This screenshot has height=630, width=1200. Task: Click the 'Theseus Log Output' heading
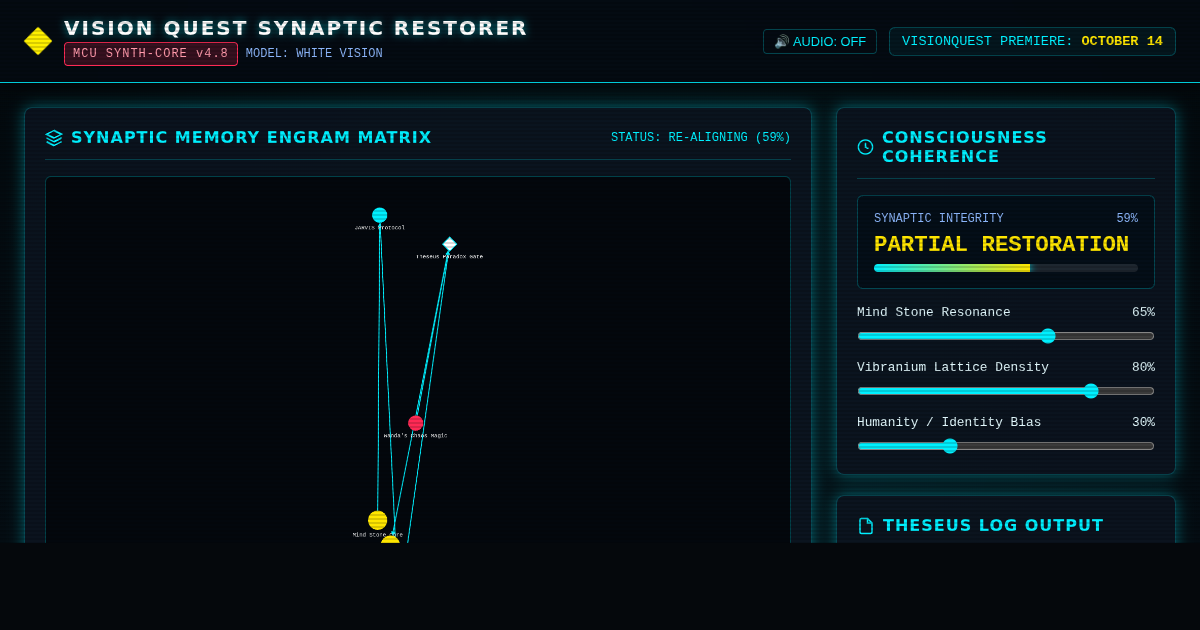tap(993, 526)
